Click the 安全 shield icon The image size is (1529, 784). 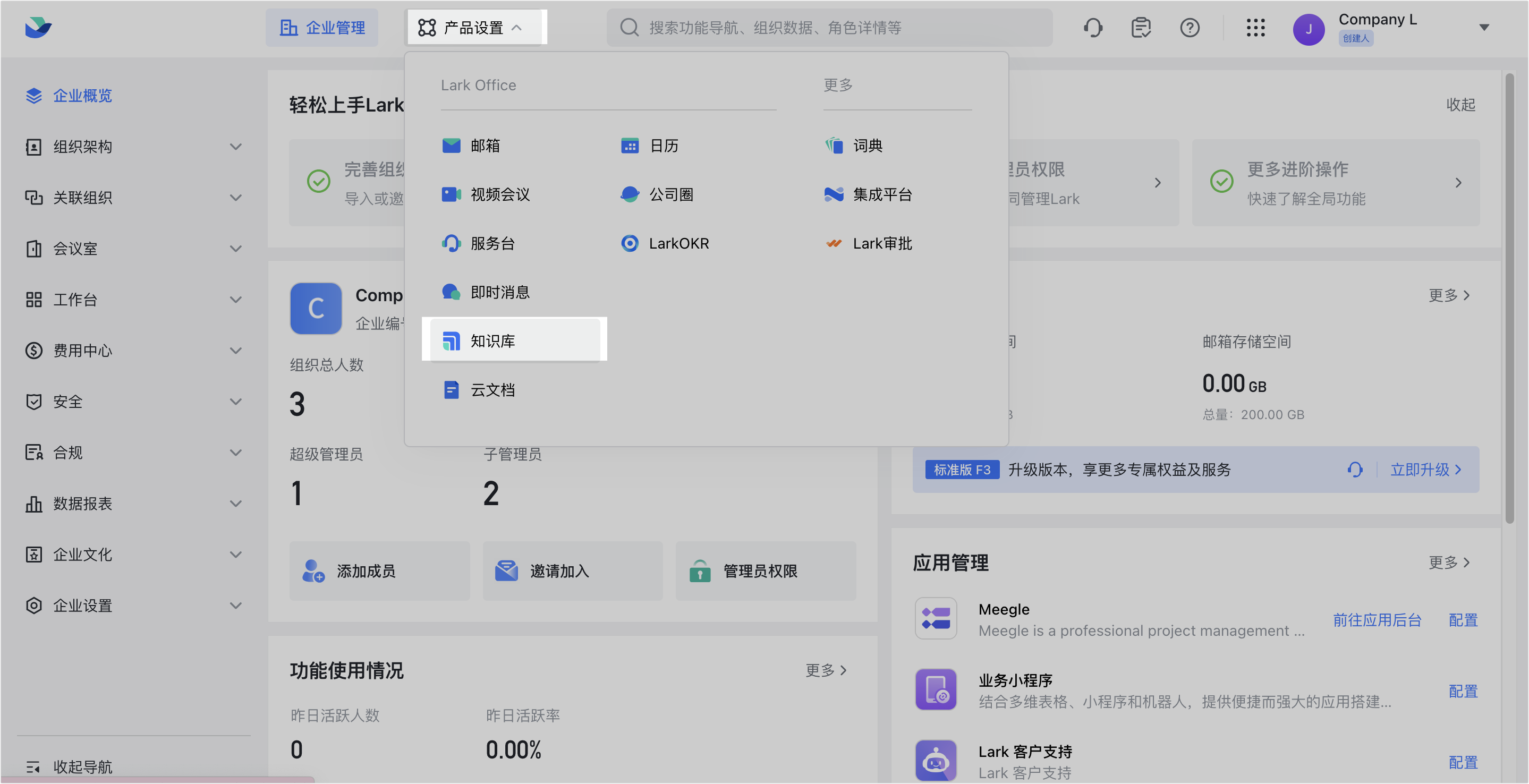34,402
